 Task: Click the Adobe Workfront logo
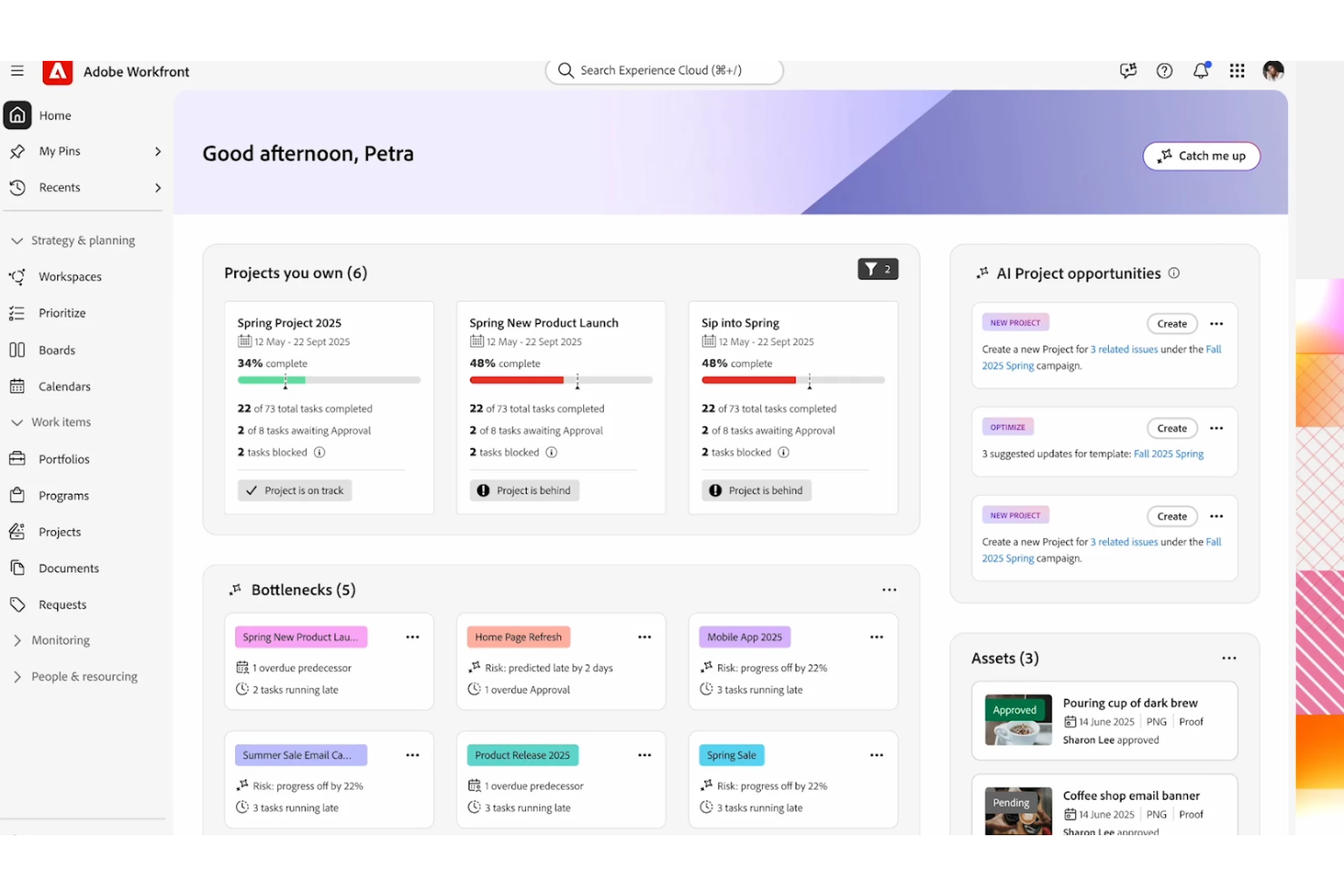pos(58,72)
